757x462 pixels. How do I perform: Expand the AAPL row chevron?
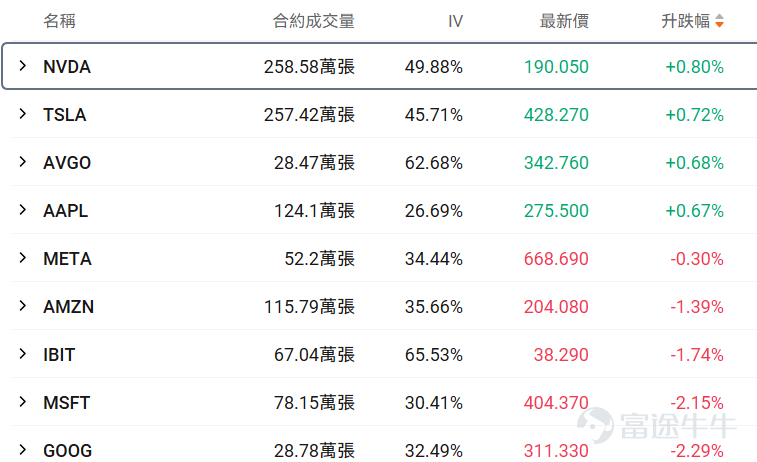[x=23, y=210]
